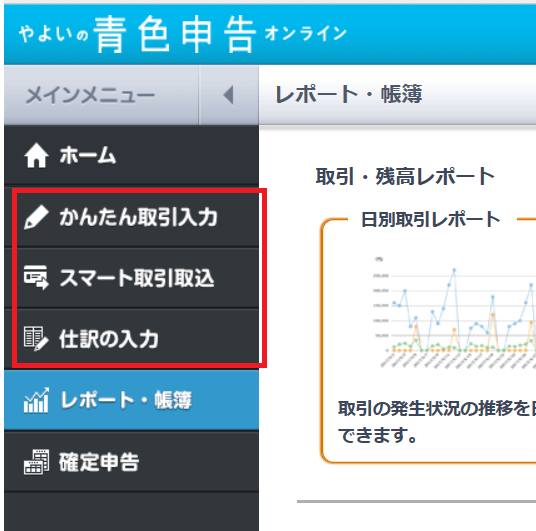Viewport: 536px width, 531px height.
Task: Open the ホーム menu item
Action: tap(131, 156)
